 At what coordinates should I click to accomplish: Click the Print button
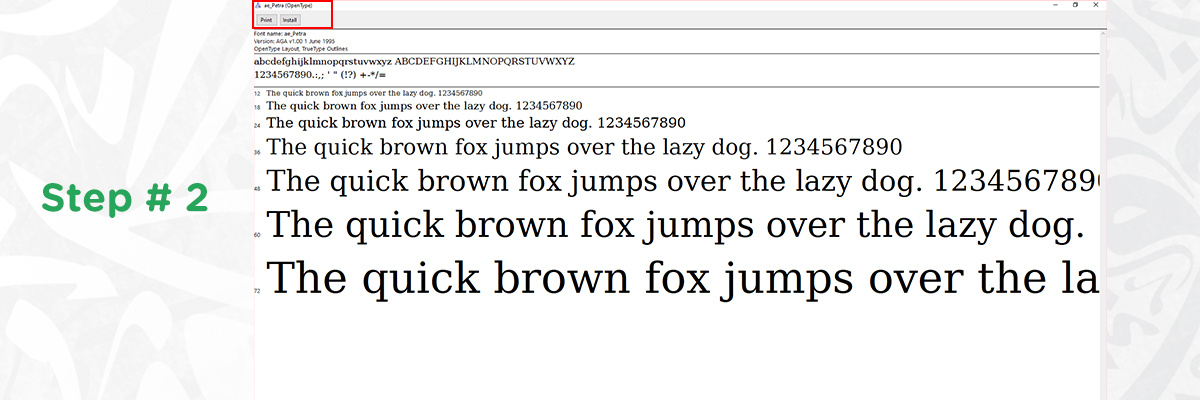click(x=266, y=19)
